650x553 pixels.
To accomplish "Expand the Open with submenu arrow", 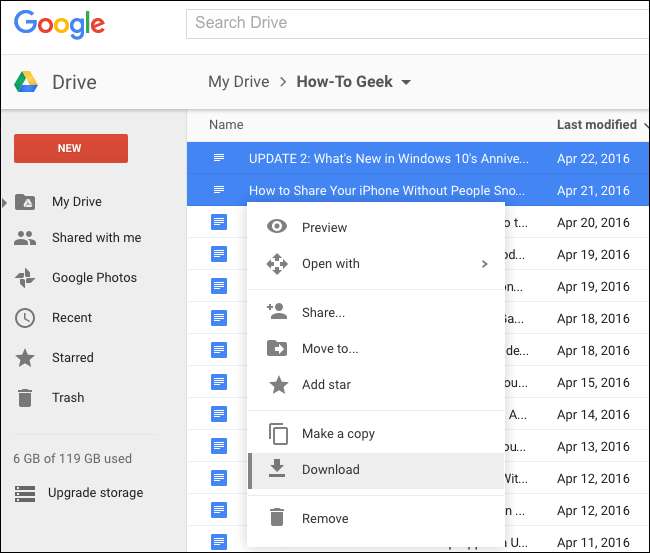I will (x=484, y=264).
